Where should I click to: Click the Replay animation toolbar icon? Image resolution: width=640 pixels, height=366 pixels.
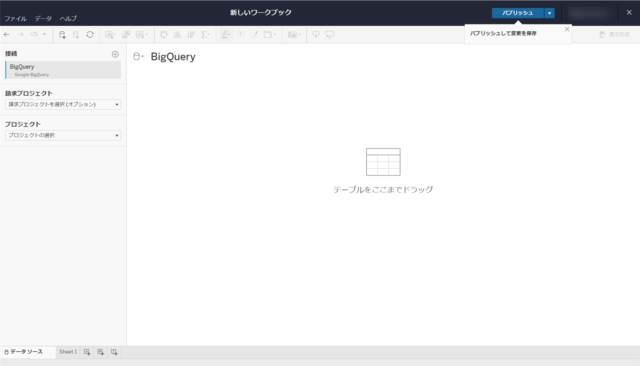coord(34,35)
